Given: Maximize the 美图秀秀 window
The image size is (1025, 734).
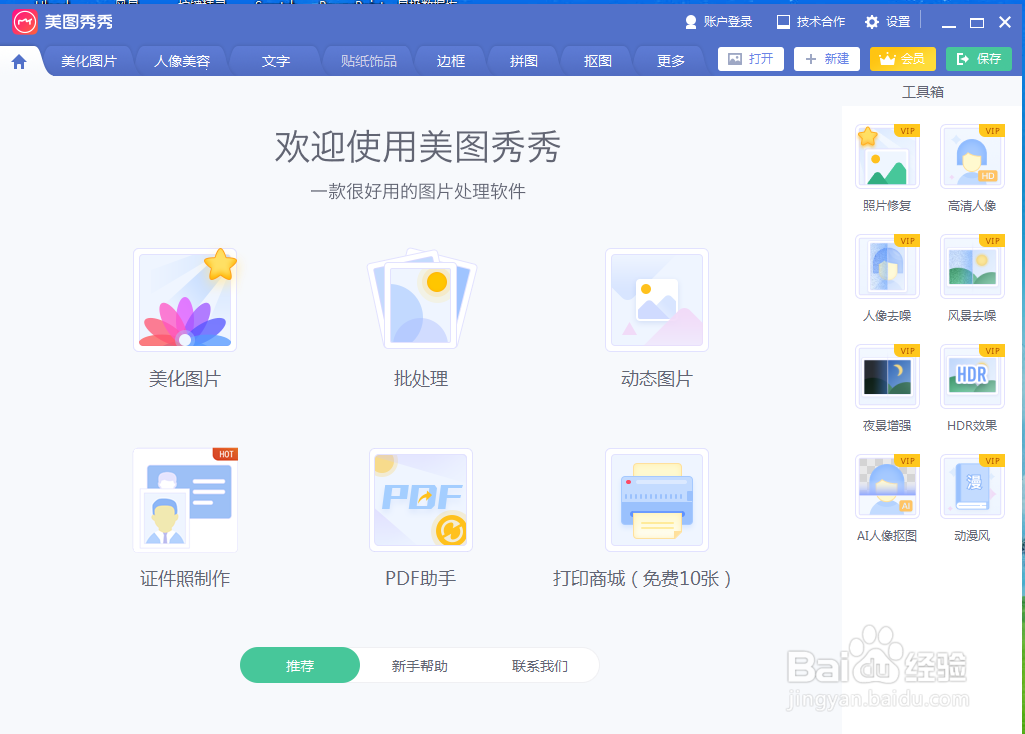Looking at the screenshot, I should [x=977, y=23].
